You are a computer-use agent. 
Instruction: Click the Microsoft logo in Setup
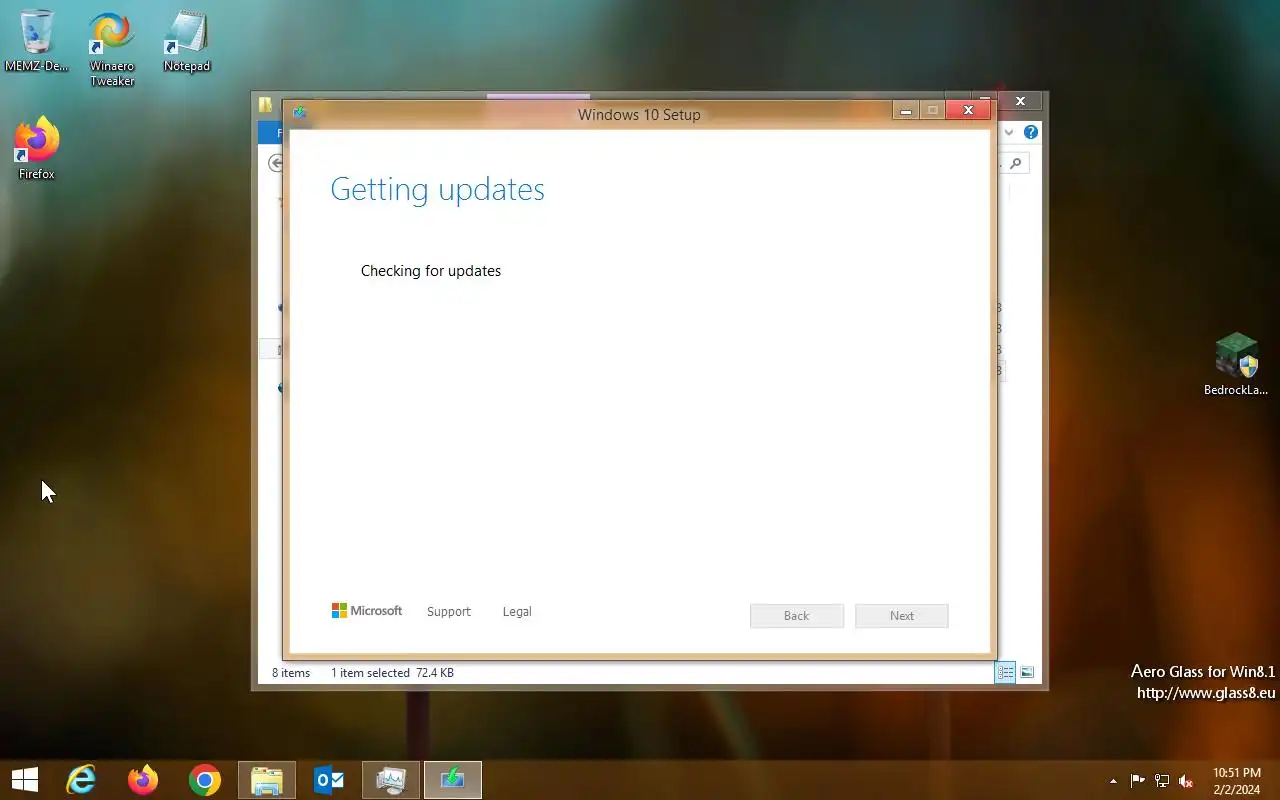coord(367,611)
